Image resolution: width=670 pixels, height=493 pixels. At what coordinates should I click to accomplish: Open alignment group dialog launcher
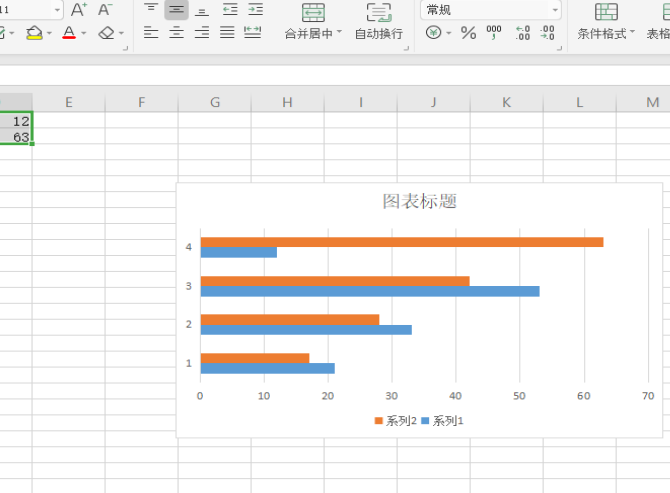click(406, 48)
